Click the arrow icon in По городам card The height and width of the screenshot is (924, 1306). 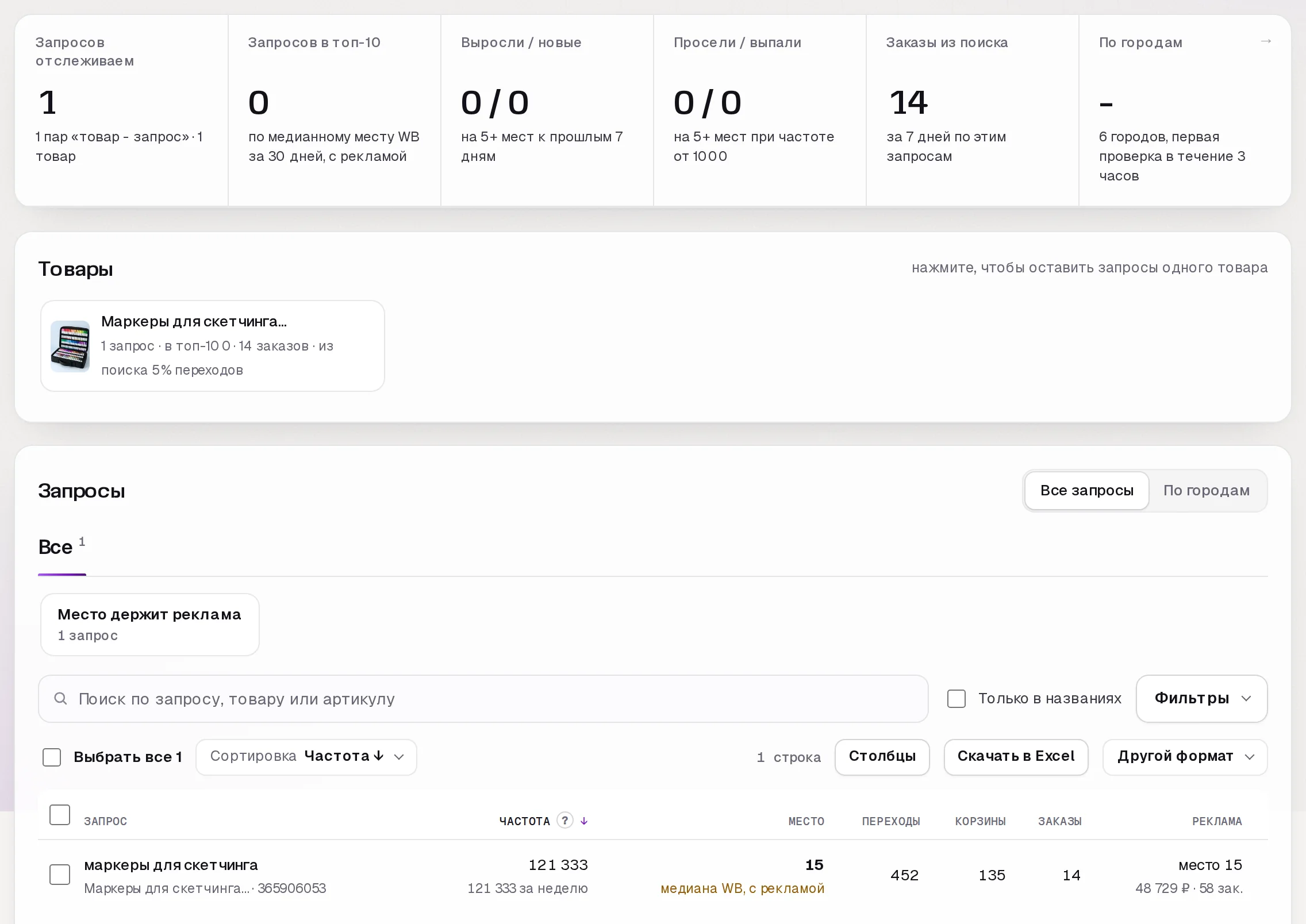[1265, 41]
